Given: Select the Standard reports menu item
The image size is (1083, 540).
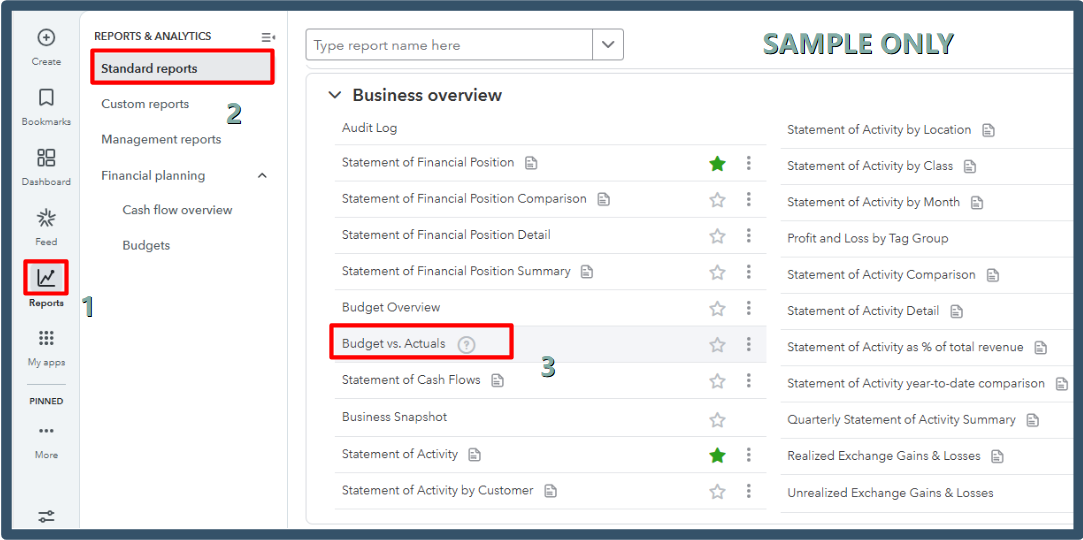Looking at the screenshot, I should click(x=150, y=69).
